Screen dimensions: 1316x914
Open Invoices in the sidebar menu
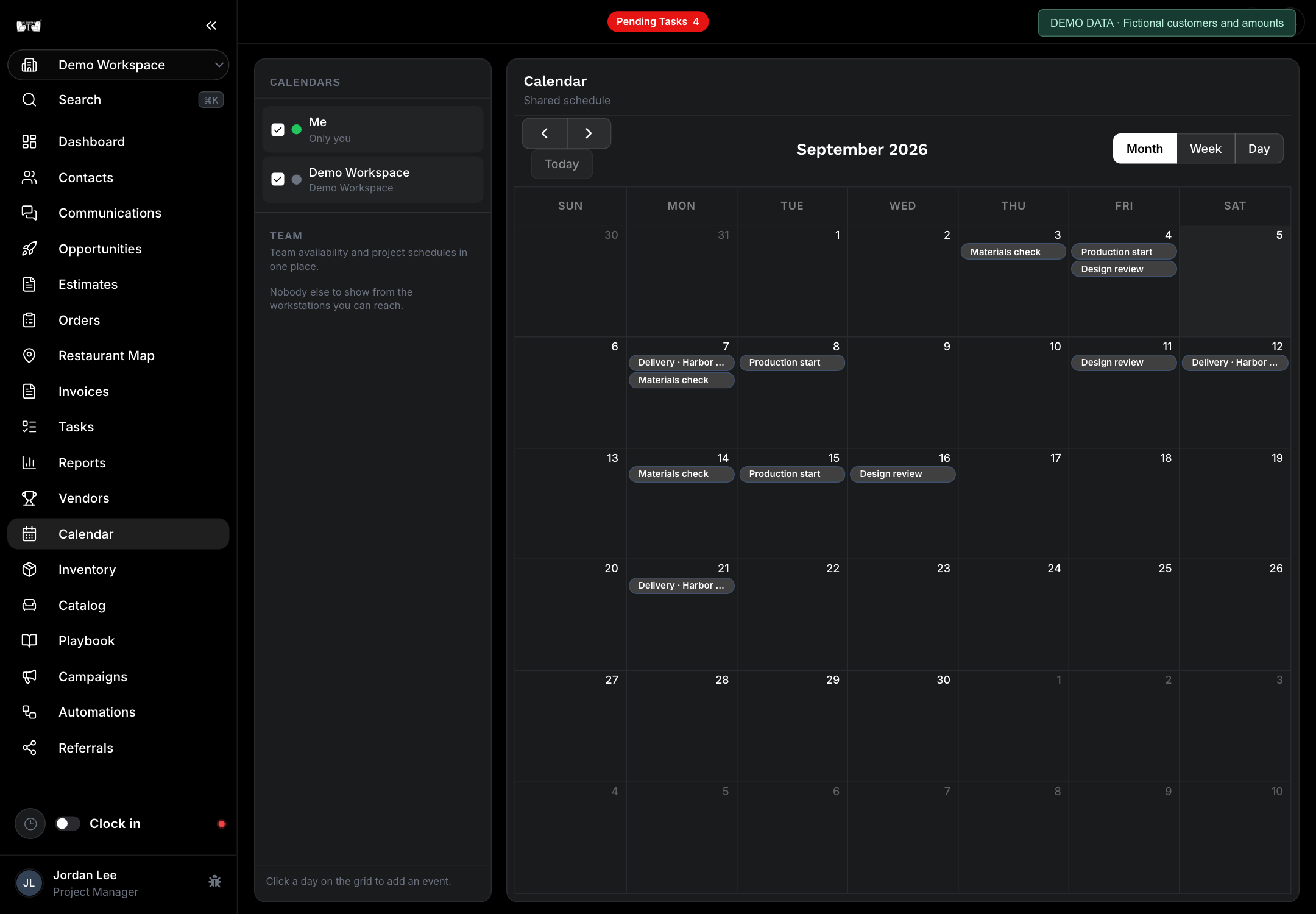coord(118,392)
